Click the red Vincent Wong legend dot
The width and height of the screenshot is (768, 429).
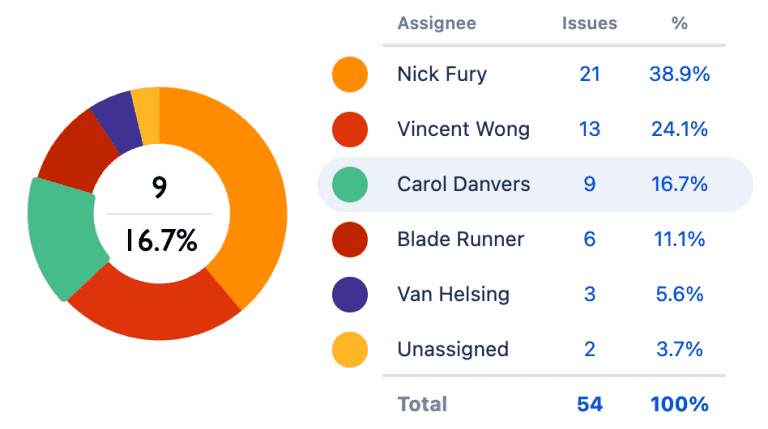[x=350, y=129]
